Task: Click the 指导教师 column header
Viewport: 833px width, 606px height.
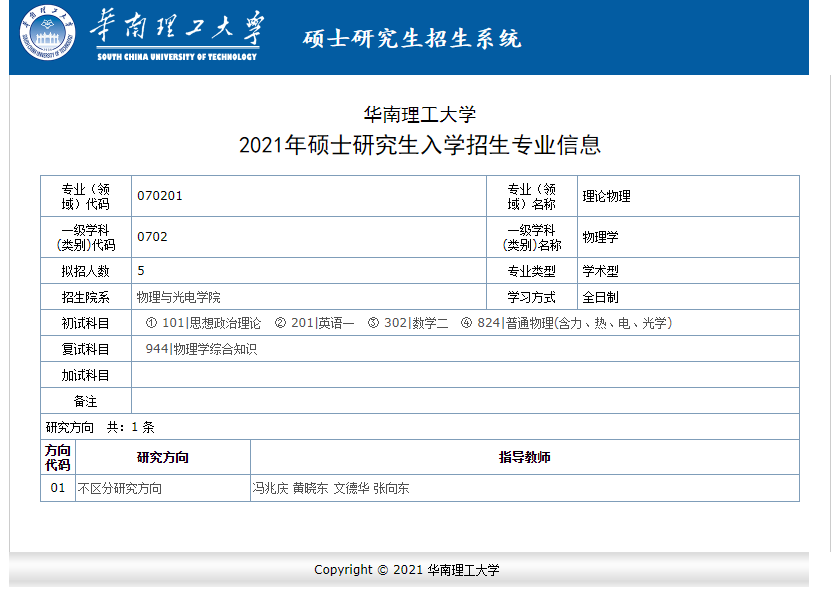Action: (x=524, y=457)
